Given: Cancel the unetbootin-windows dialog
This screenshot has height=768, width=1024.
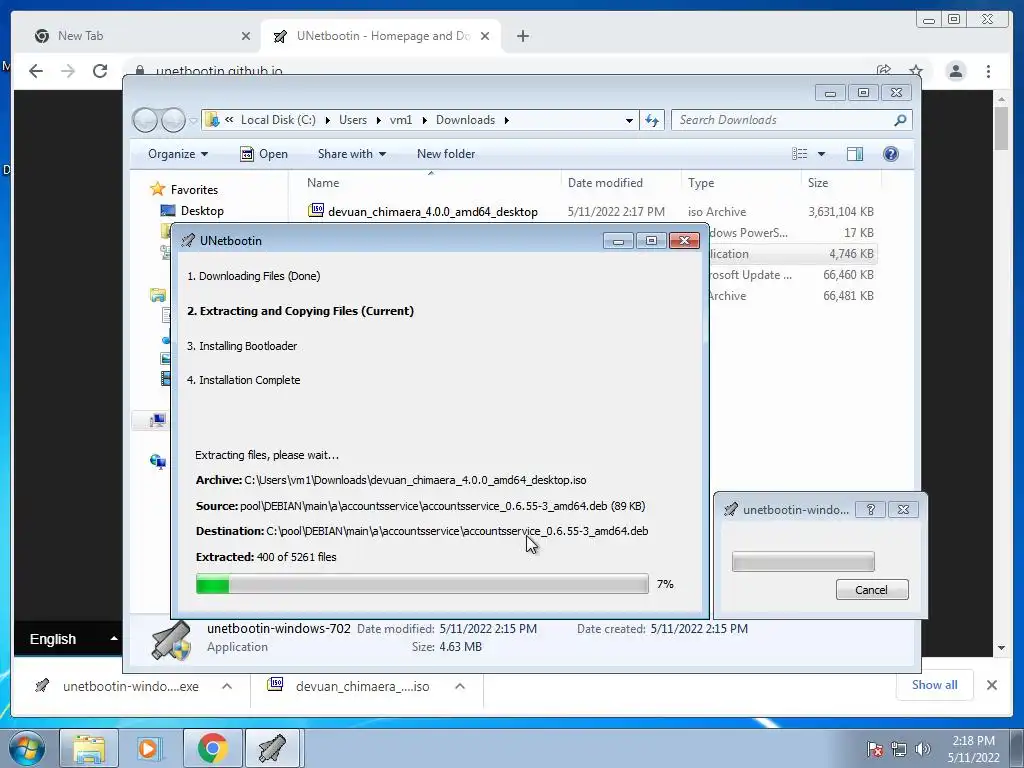Looking at the screenshot, I should [x=872, y=590].
